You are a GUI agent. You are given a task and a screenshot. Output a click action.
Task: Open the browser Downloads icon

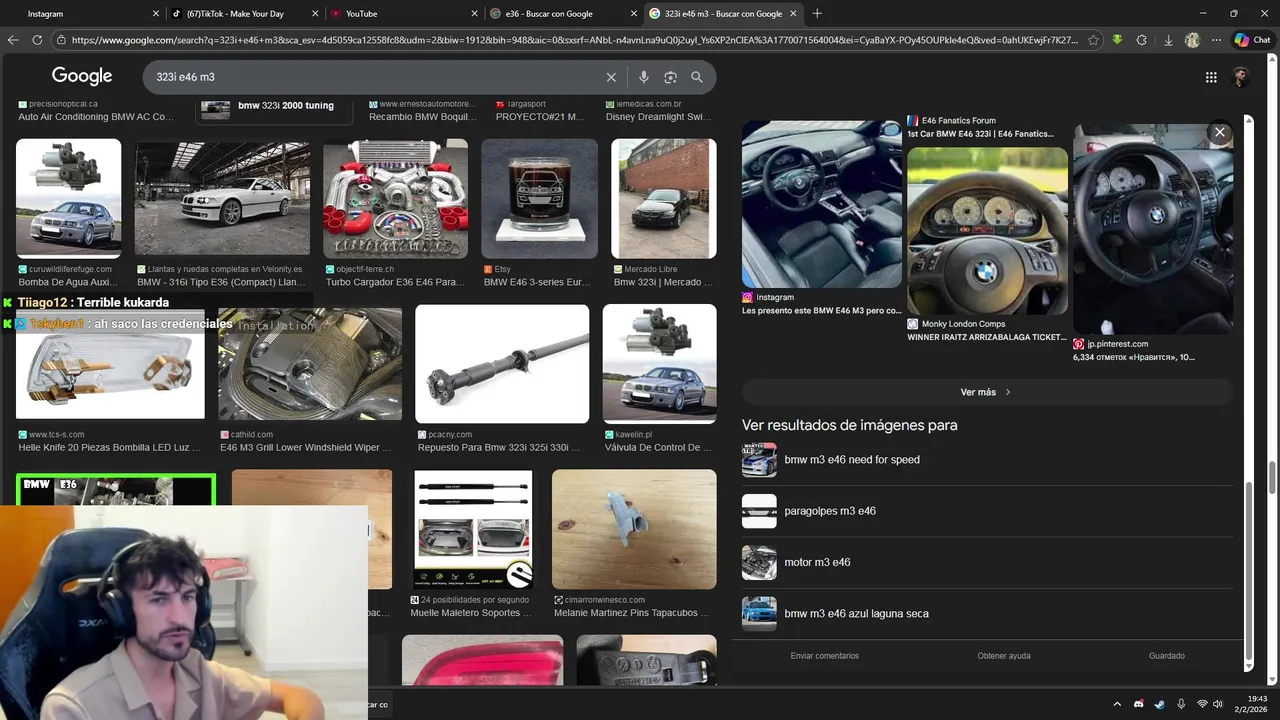(1168, 40)
